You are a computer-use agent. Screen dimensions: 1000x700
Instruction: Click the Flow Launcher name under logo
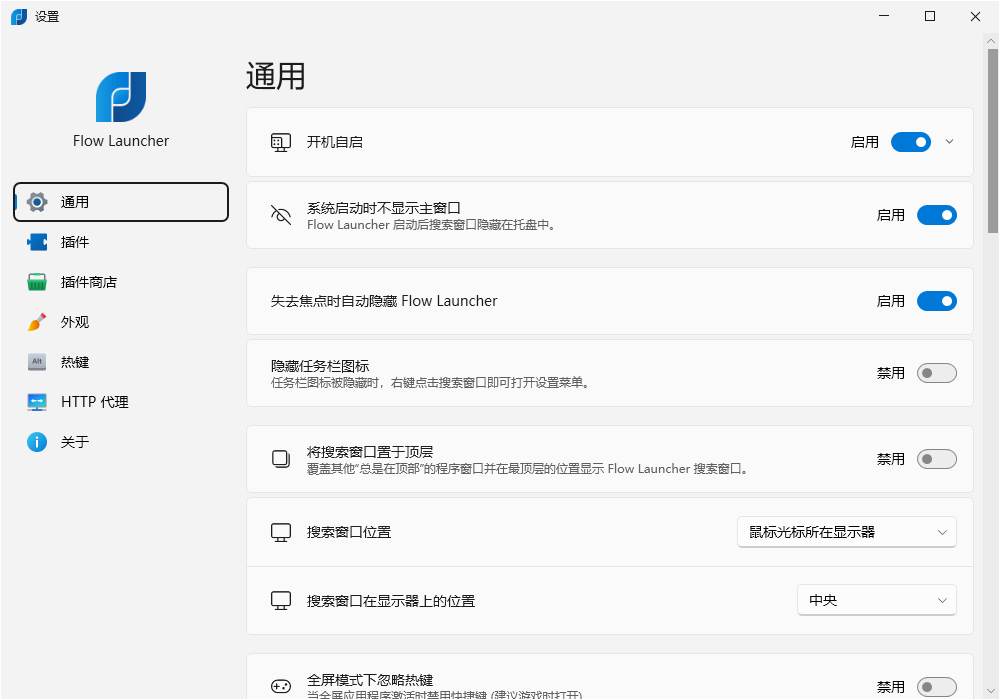[x=121, y=141]
